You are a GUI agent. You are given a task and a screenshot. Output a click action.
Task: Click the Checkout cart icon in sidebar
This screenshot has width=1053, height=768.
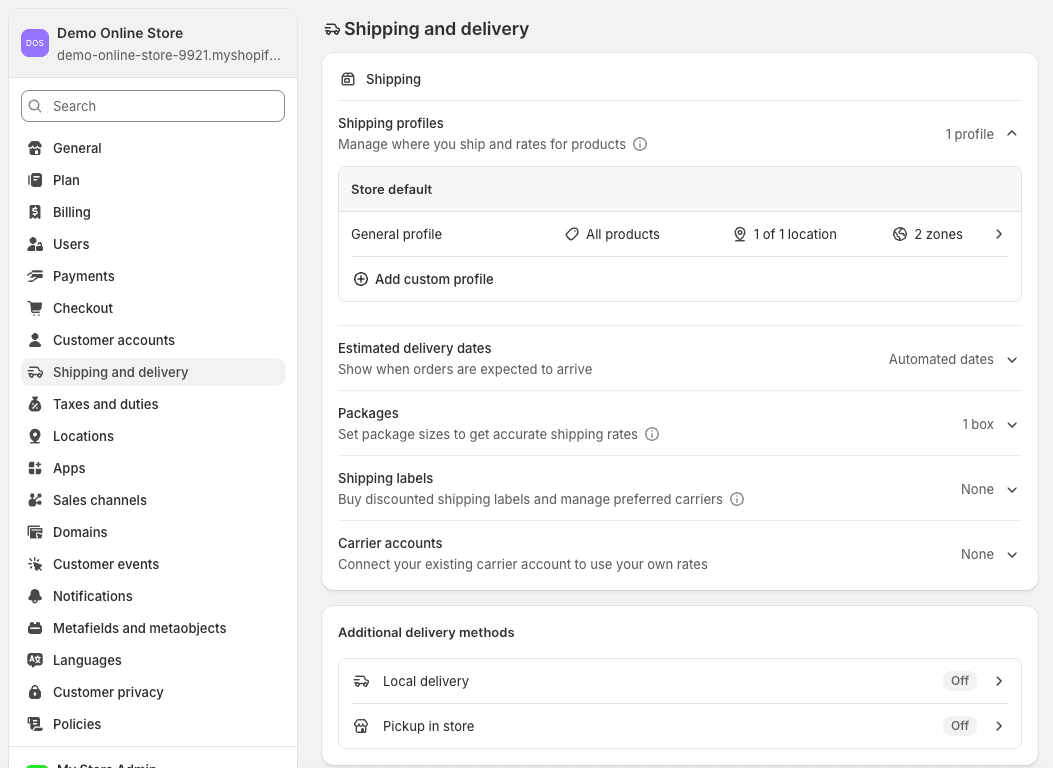[x=35, y=308]
